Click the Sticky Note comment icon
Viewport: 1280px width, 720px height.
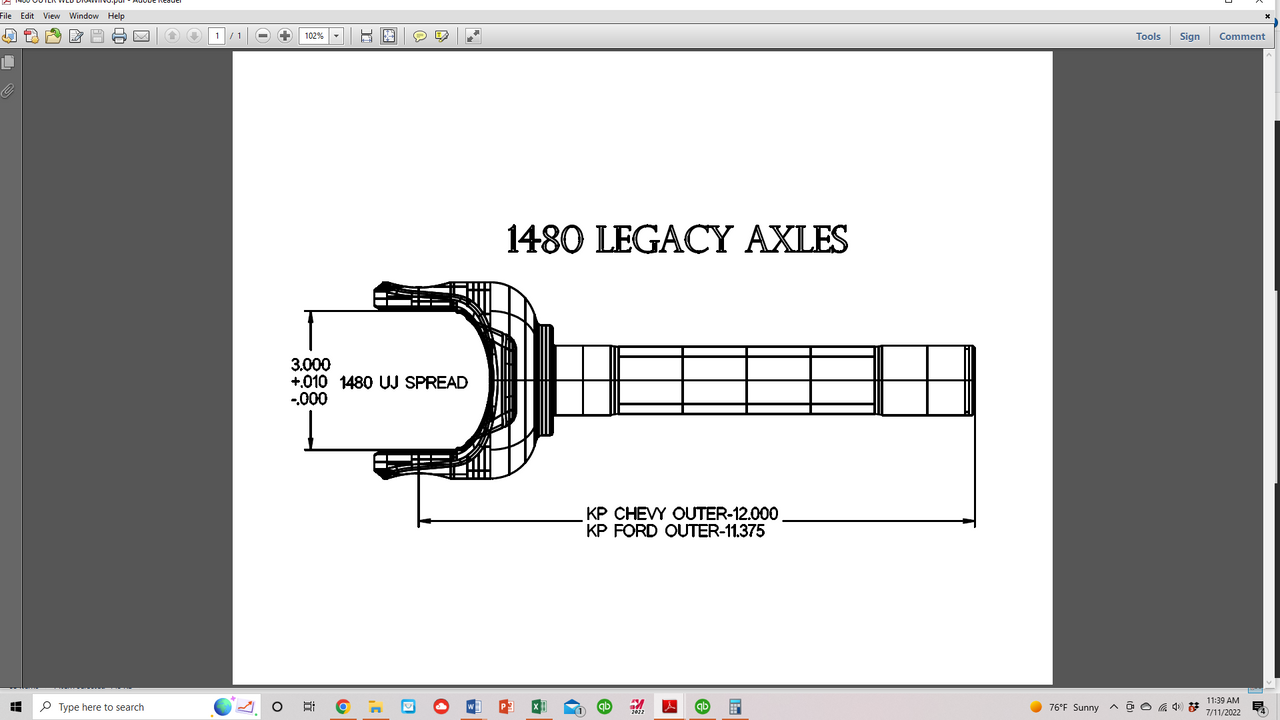[419, 36]
